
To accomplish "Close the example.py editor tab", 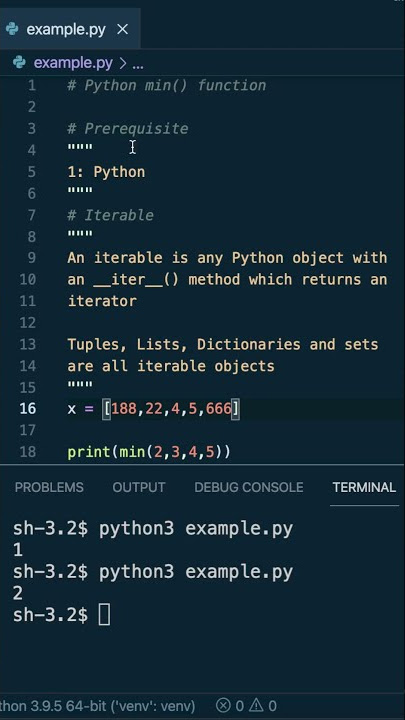I will [123, 29].
